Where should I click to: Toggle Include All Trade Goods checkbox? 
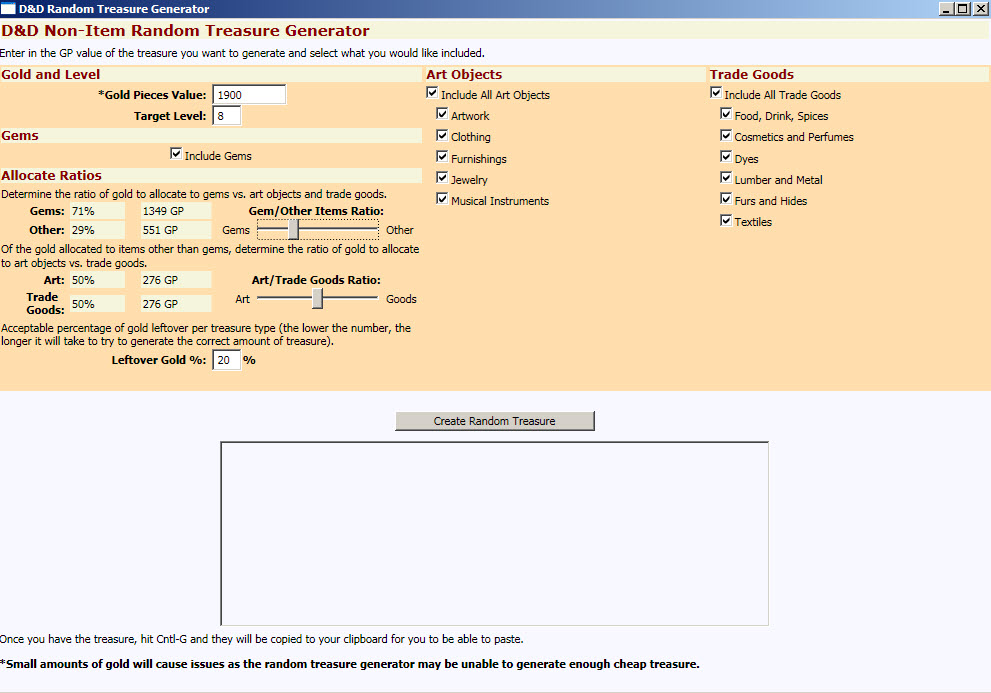[x=716, y=94]
